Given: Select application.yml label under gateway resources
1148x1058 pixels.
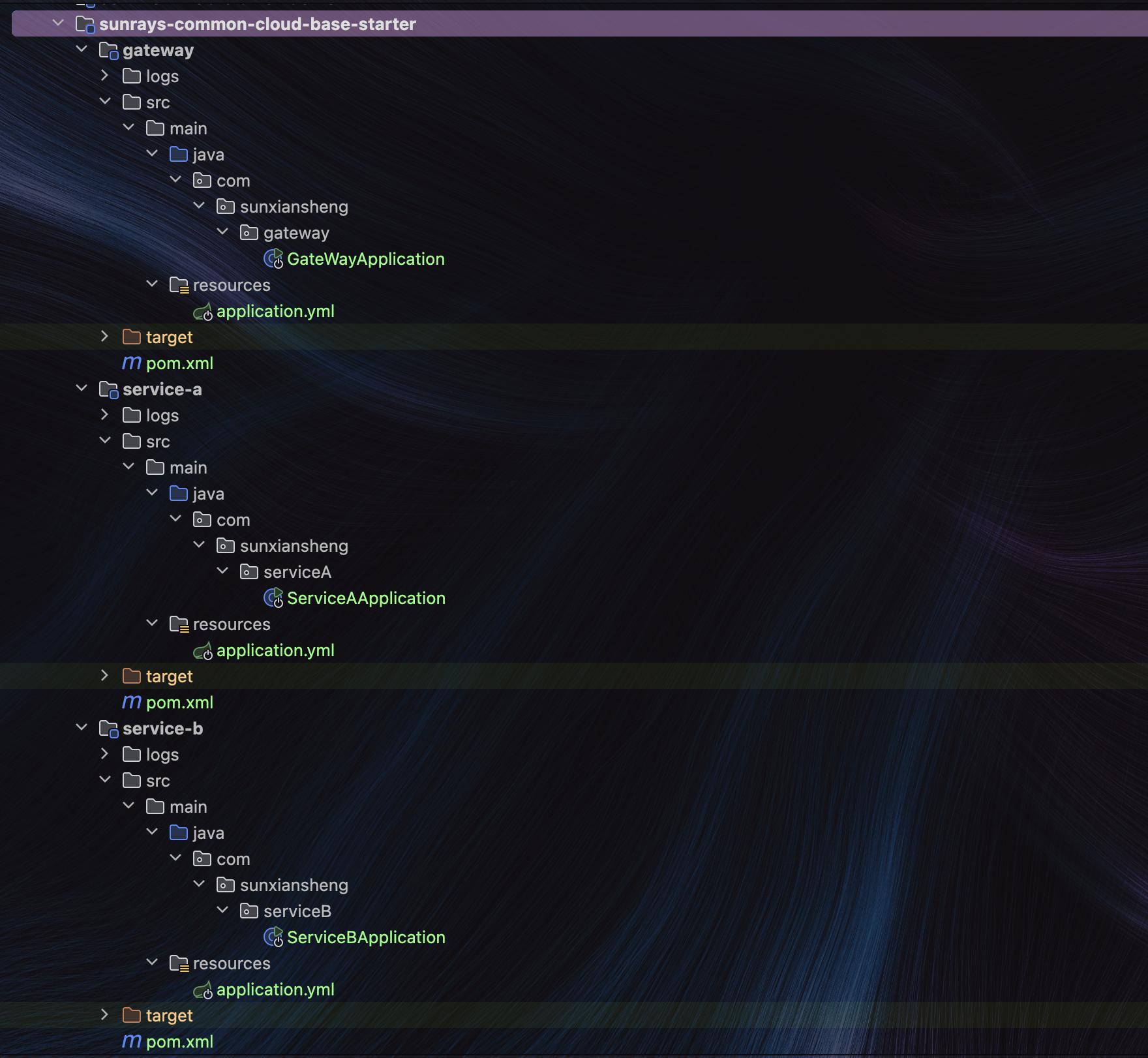Looking at the screenshot, I should pyautogui.click(x=275, y=311).
